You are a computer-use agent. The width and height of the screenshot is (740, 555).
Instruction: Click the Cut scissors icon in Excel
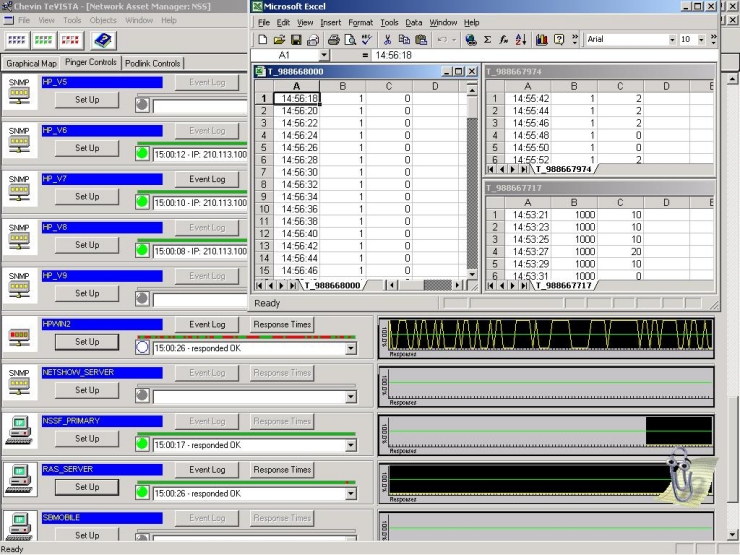click(x=387, y=40)
